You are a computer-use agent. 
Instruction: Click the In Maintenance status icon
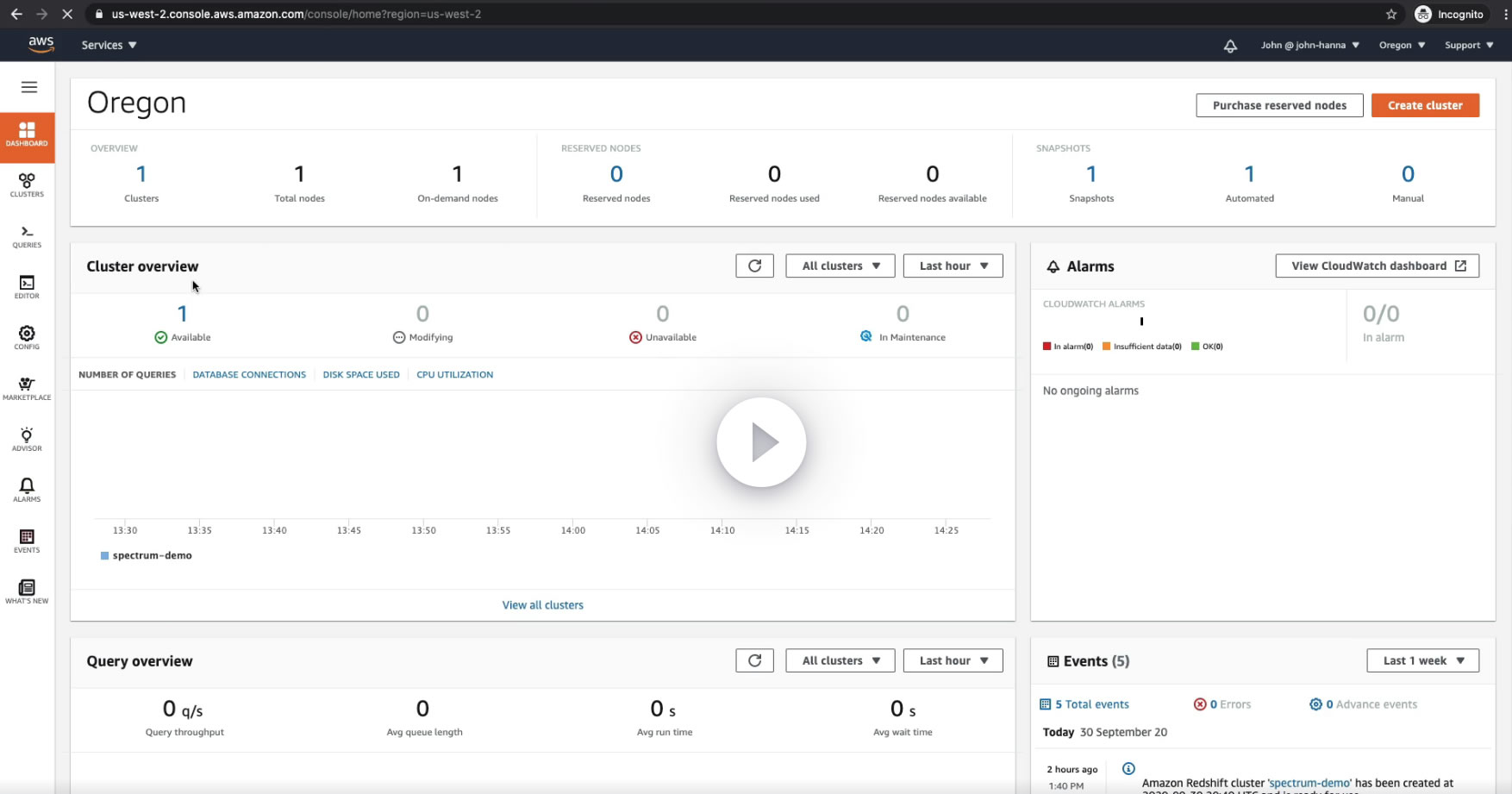pyautogui.click(x=866, y=336)
